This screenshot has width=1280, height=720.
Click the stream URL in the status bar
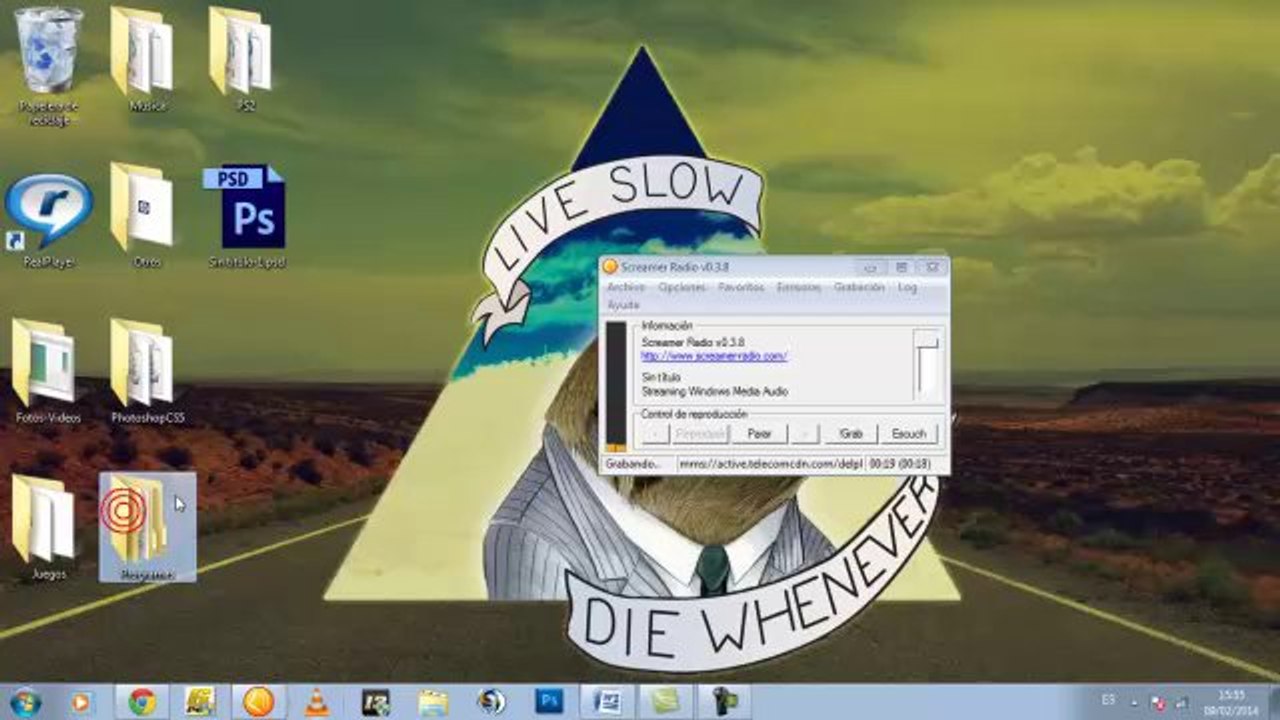770,464
